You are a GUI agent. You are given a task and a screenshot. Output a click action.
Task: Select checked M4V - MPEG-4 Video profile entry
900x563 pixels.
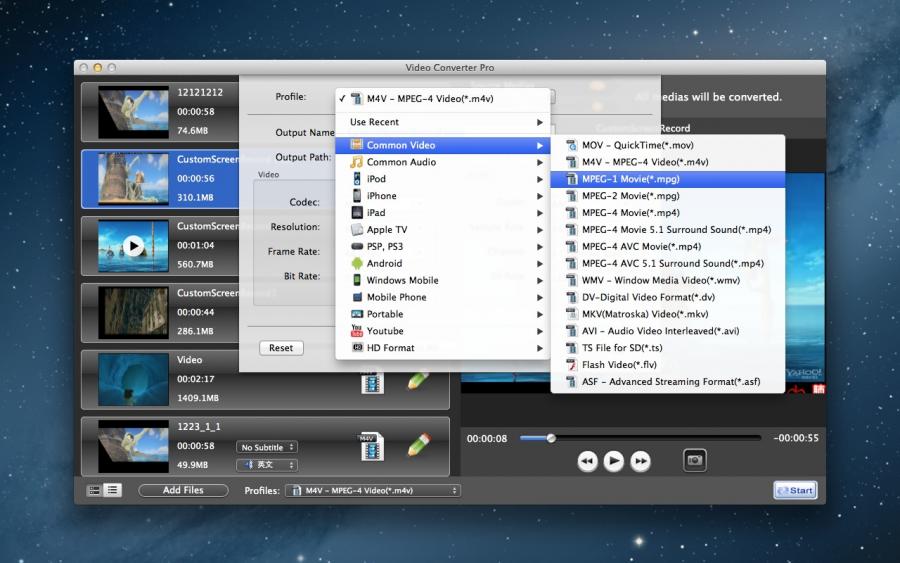click(443, 99)
